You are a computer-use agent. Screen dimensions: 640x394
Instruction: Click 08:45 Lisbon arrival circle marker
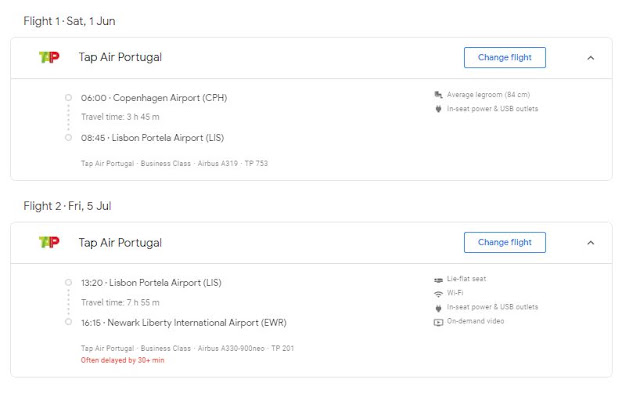click(x=68, y=138)
